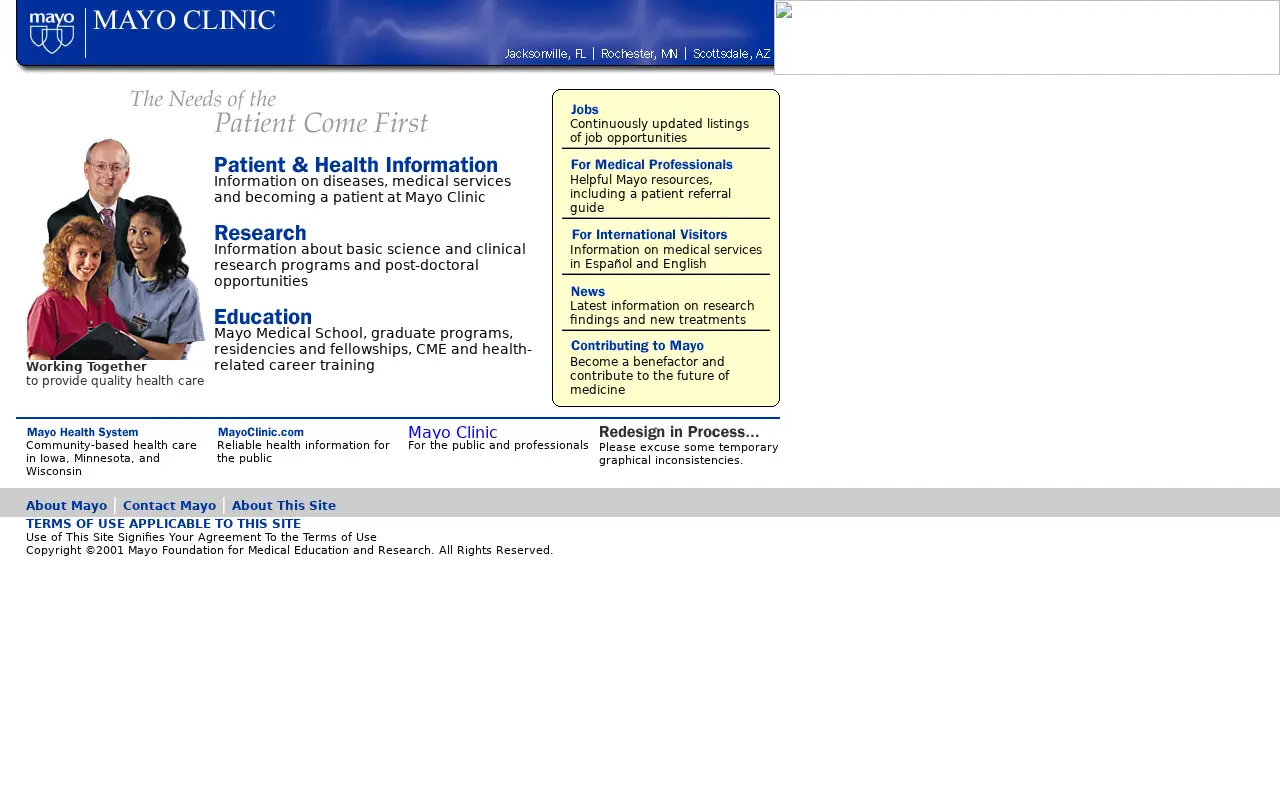Open the Jacksonville, FL location link
Screen dimensions: 1280x800
point(545,54)
